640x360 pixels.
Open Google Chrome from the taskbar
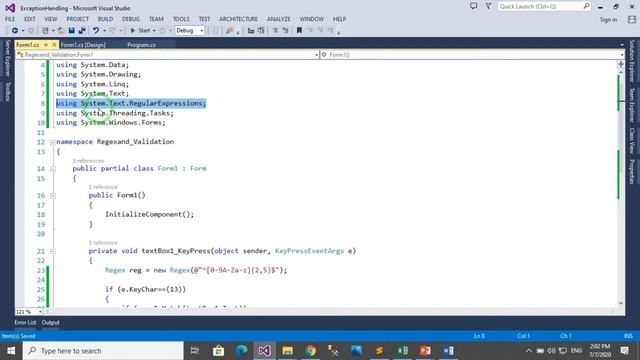tap(311, 351)
